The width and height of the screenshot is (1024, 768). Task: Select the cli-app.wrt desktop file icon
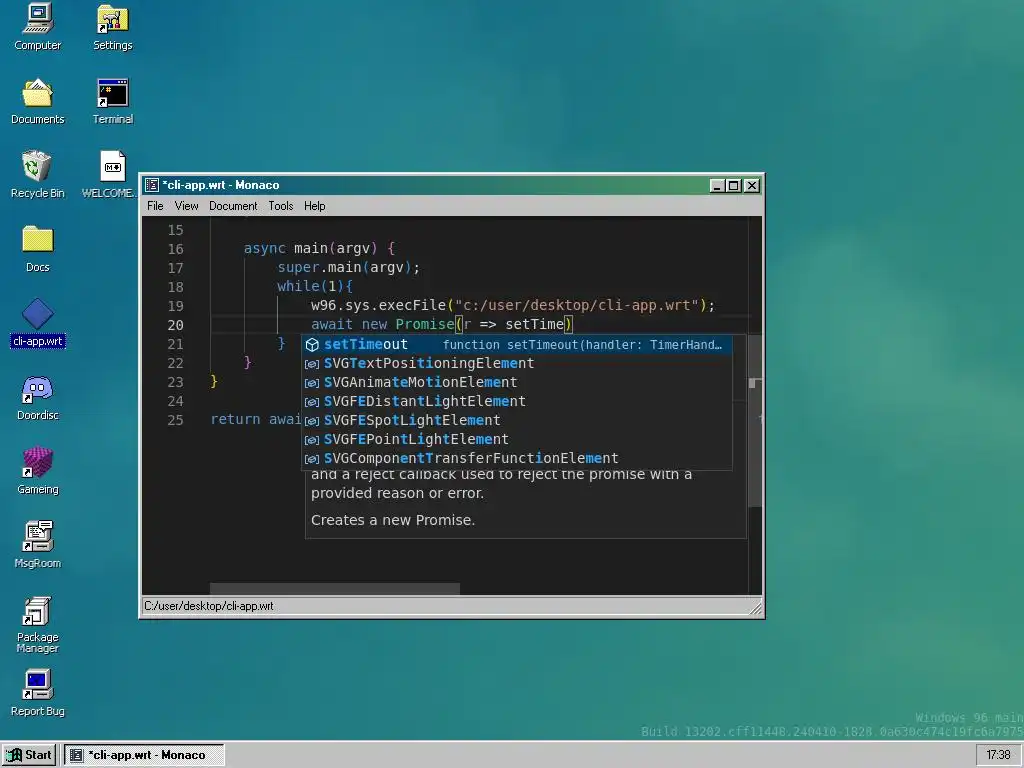(37, 323)
